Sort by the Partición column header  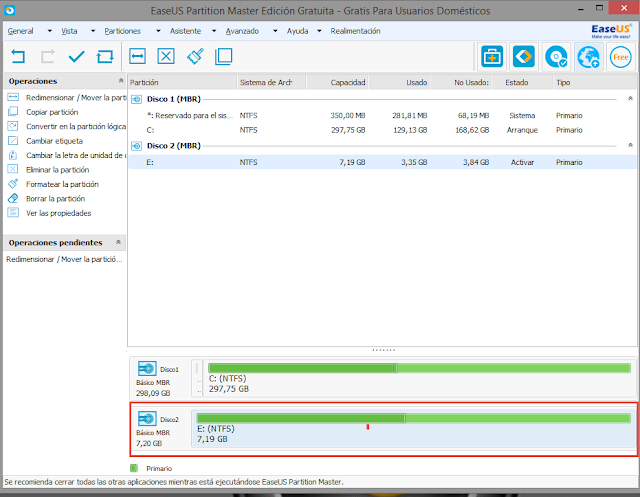tap(182, 82)
